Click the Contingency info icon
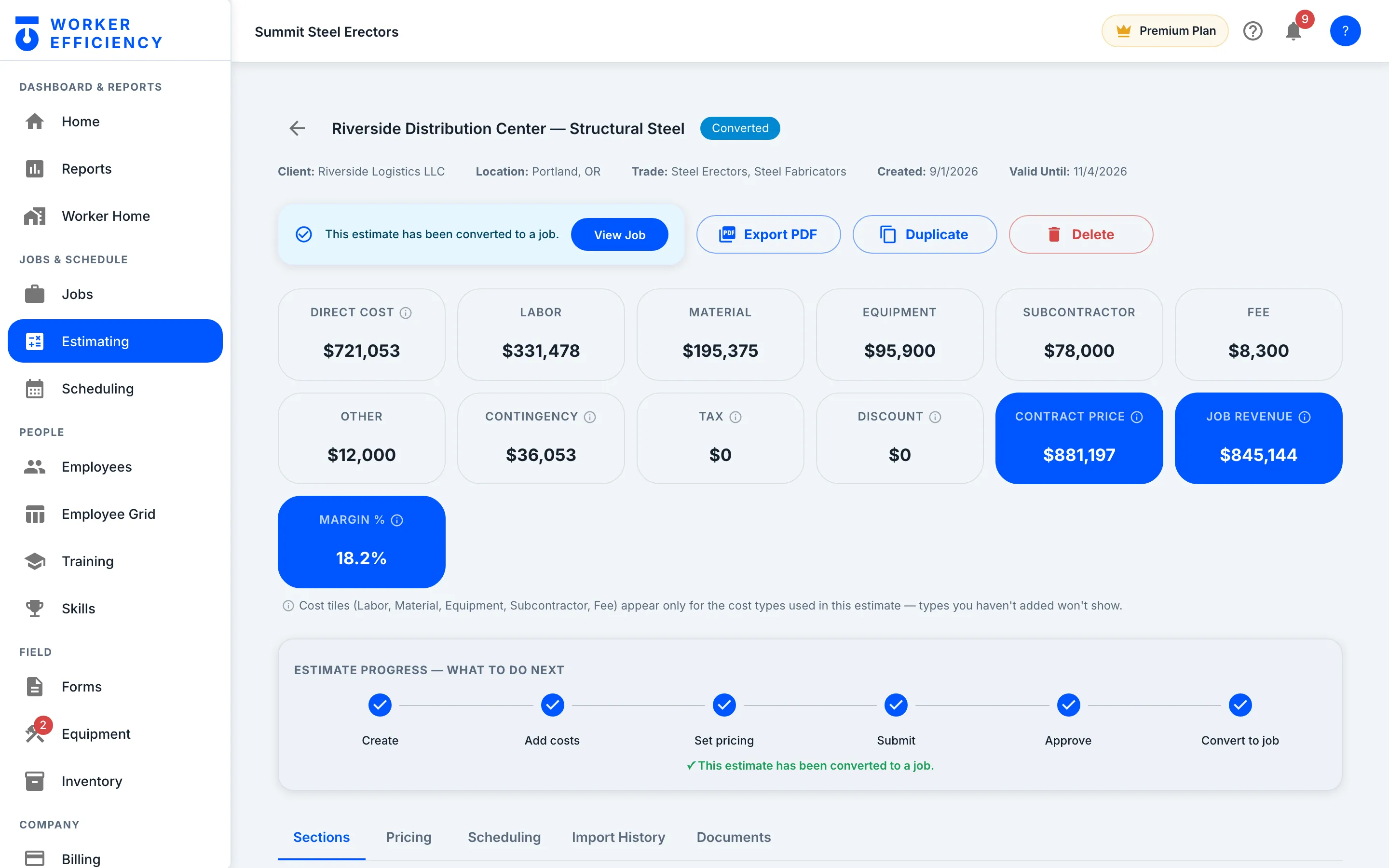 coord(590,417)
